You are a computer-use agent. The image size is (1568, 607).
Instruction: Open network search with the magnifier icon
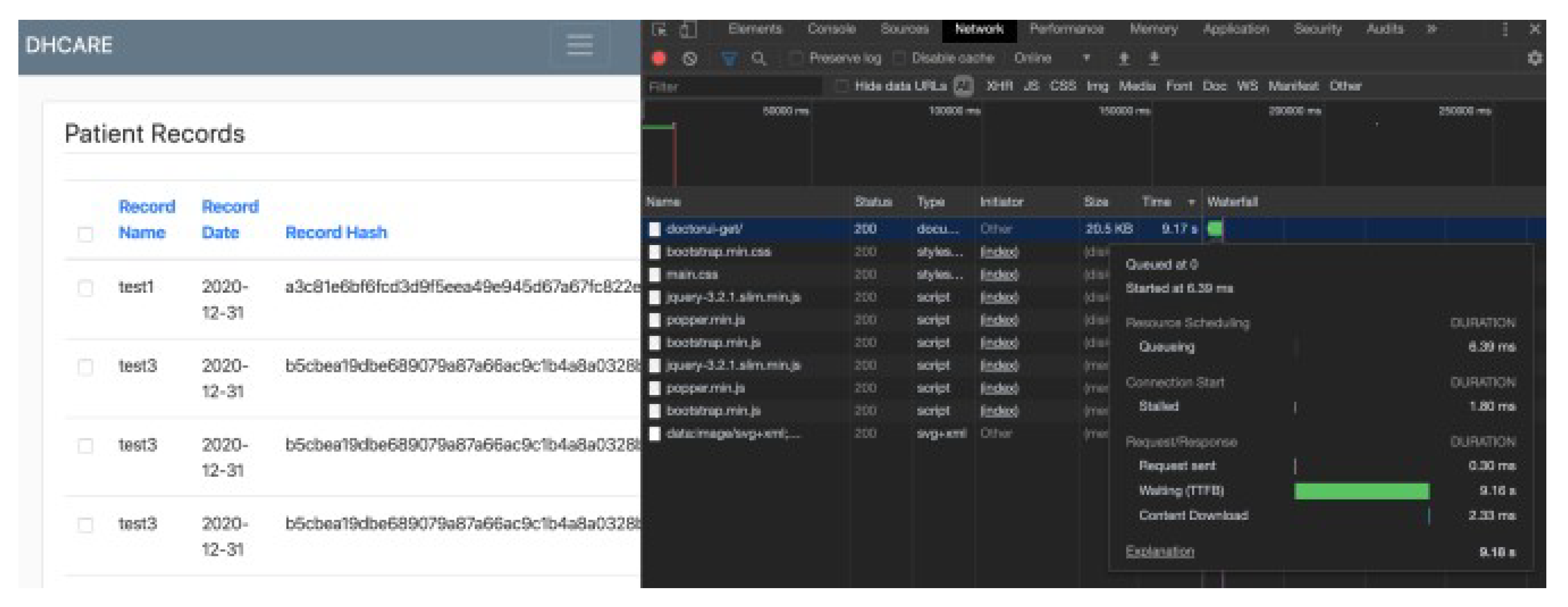759,58
